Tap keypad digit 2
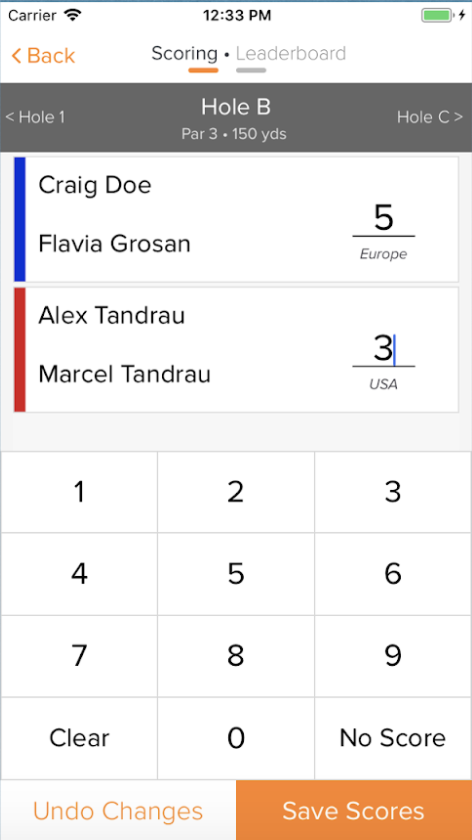Image resolution: width=472 pixels, height=840 pixels. (x=236, y=492)
